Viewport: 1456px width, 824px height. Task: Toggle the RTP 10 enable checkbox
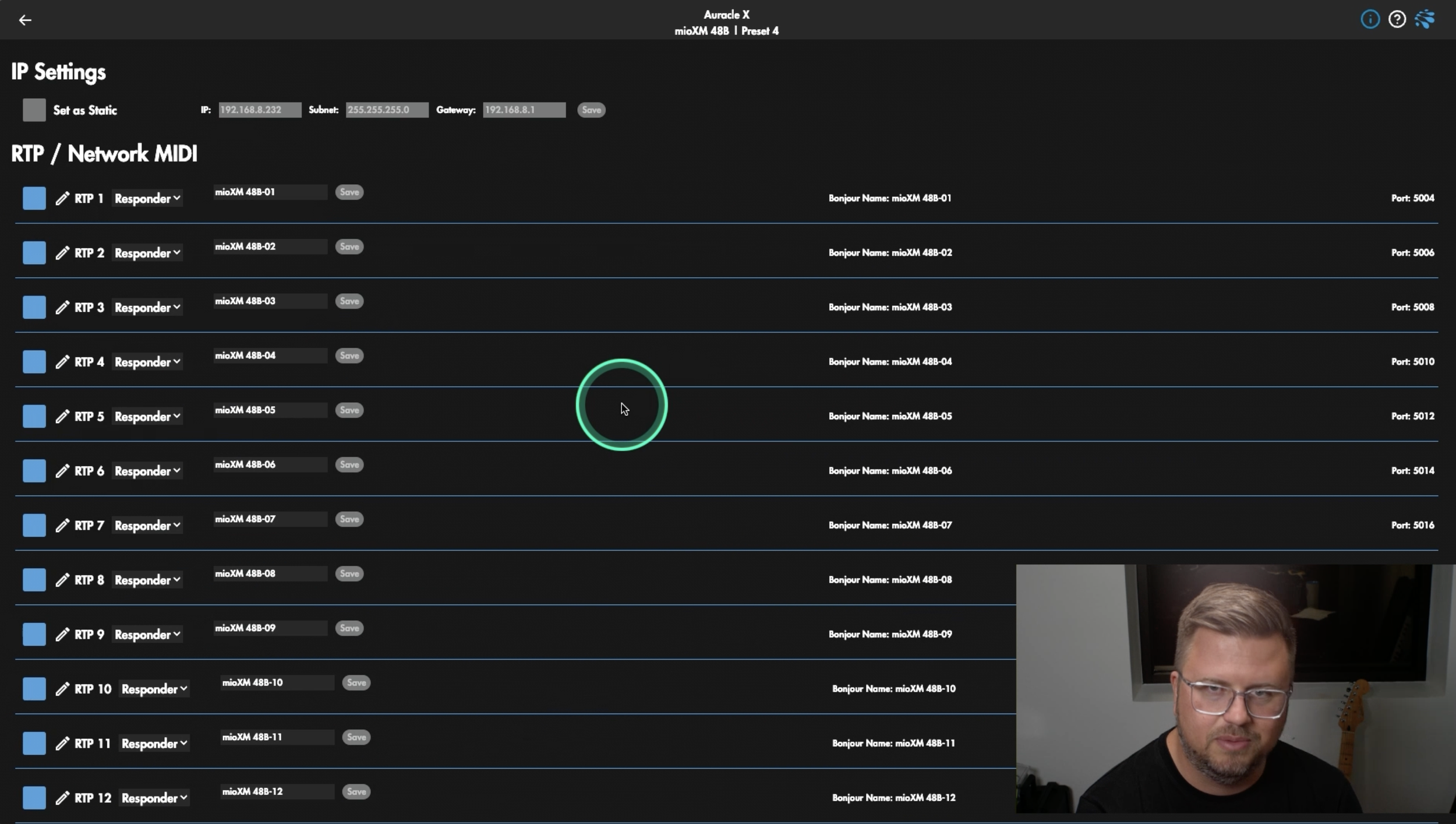tap(34, 689)
